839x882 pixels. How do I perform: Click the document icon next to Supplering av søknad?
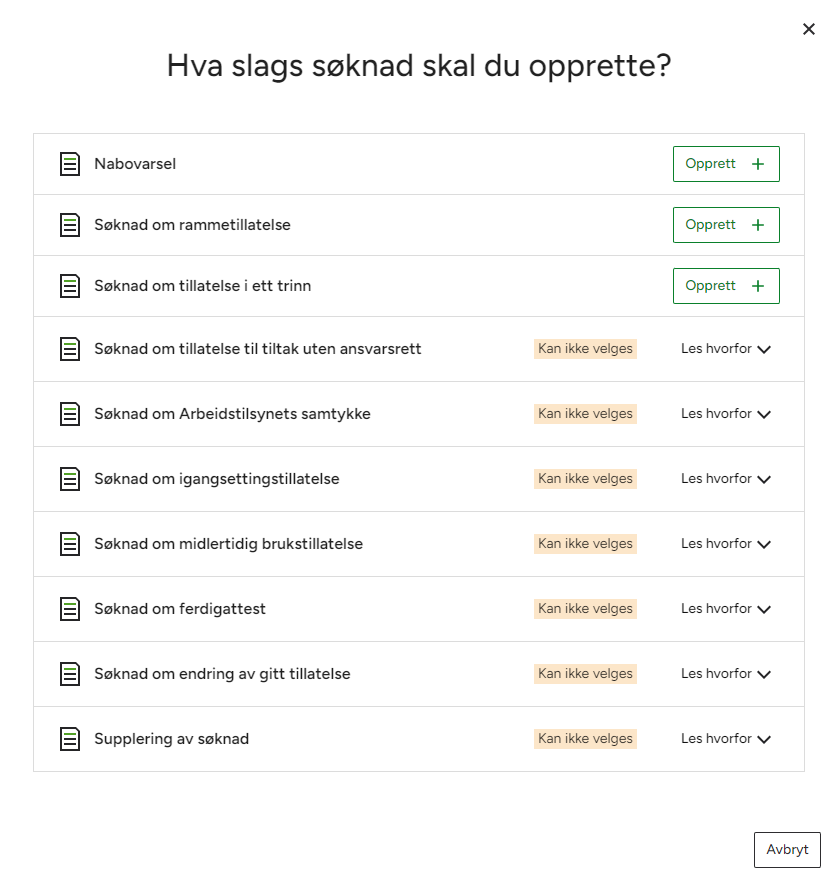[69, 739]
